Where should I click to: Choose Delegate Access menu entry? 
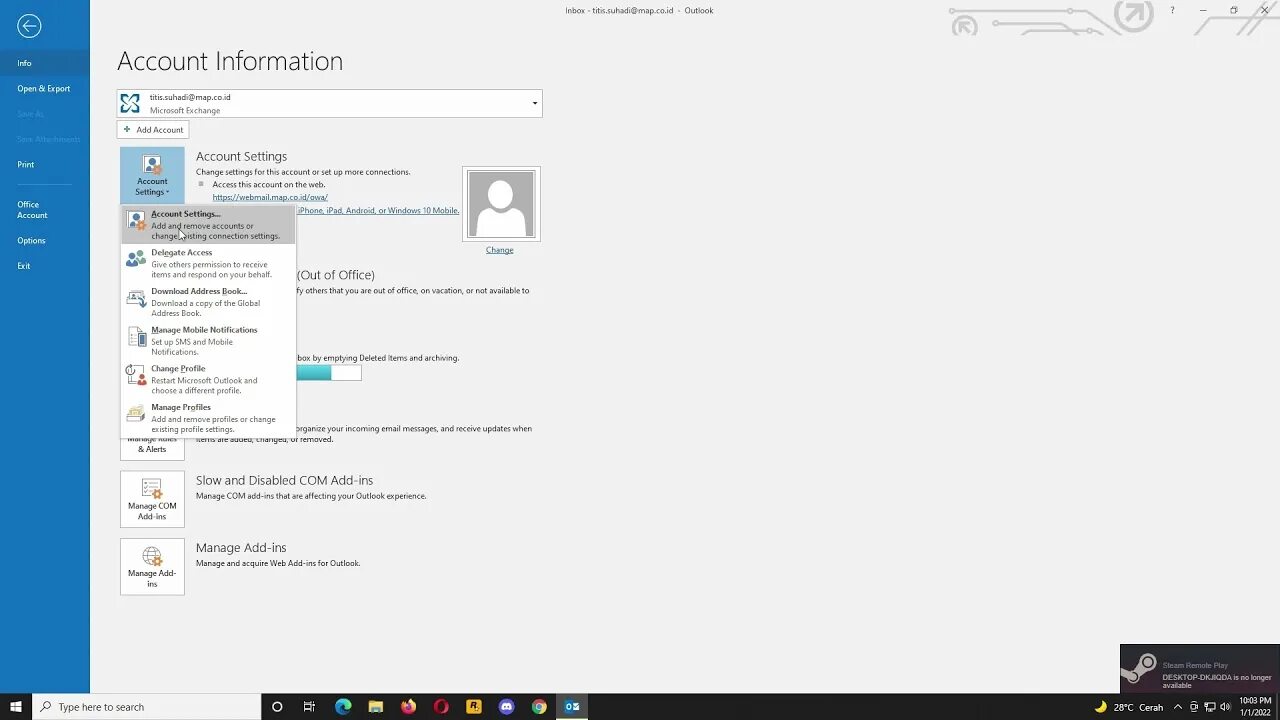pyautogui.click(x=209, y=263)
